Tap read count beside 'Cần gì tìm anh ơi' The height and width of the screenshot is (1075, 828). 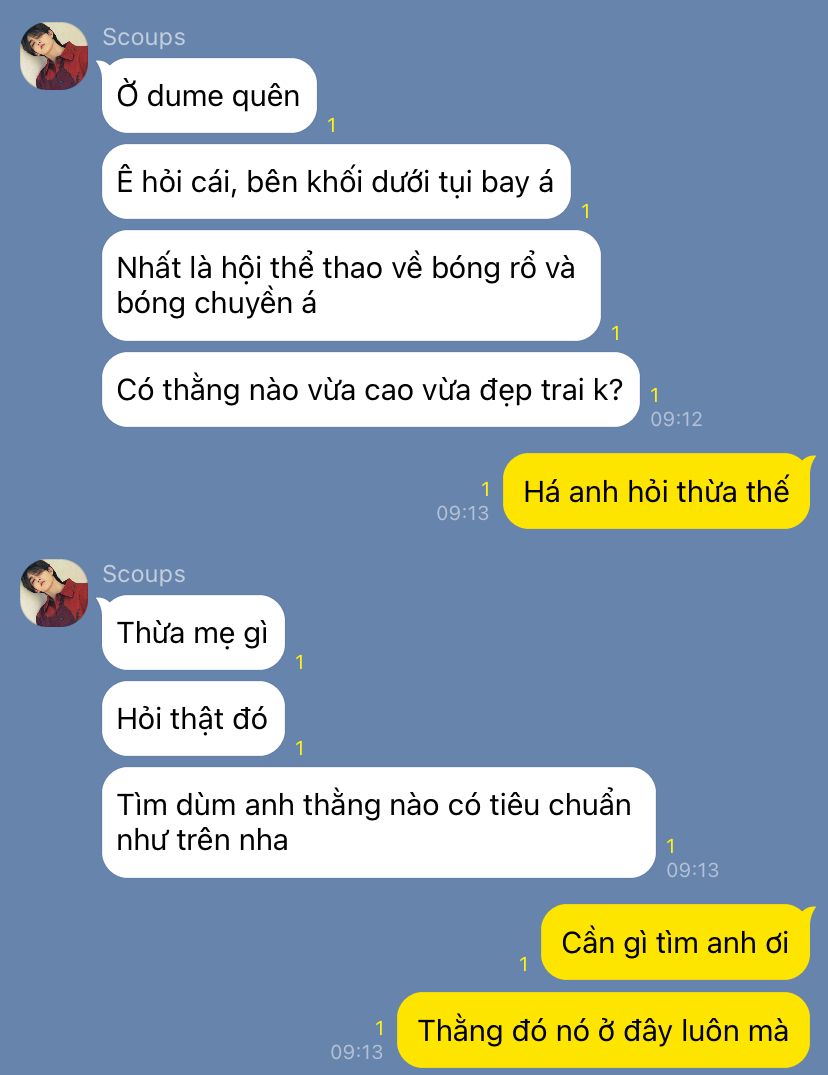pyautogui.click(x=524, y=964)
